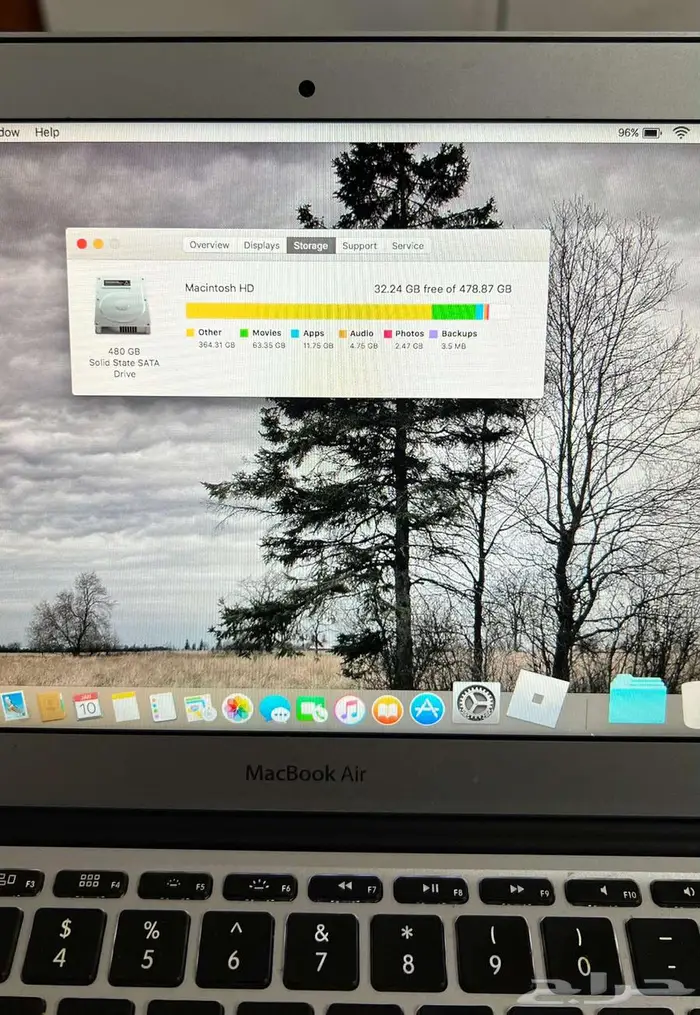The image size is (700, 1015).
Task: Switch to the Overview tab
Action: [x=209, y=245]
